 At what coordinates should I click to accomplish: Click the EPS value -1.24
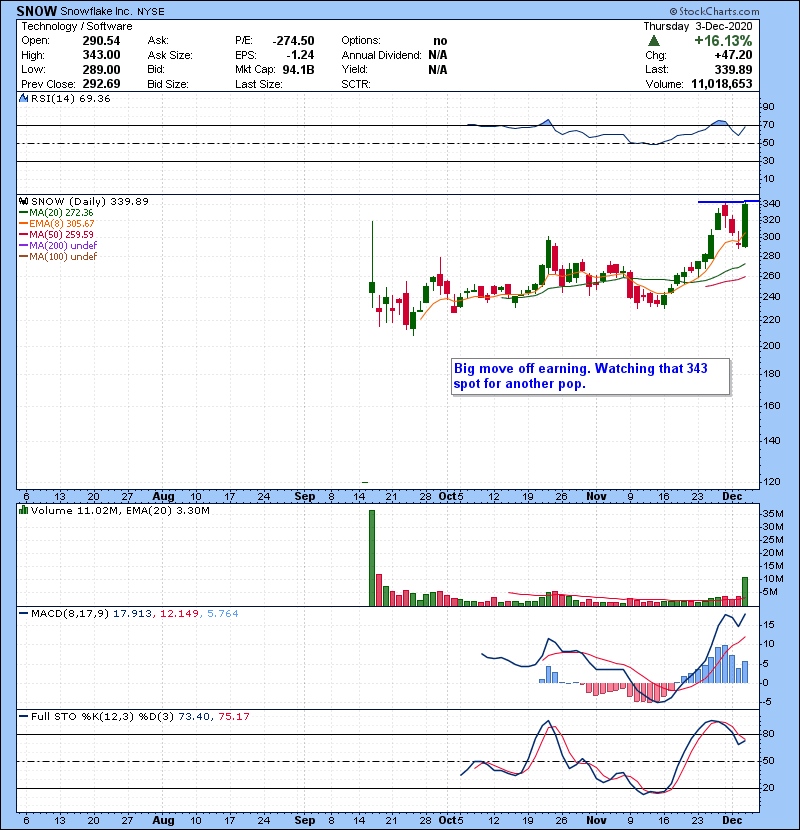point(300,55)
